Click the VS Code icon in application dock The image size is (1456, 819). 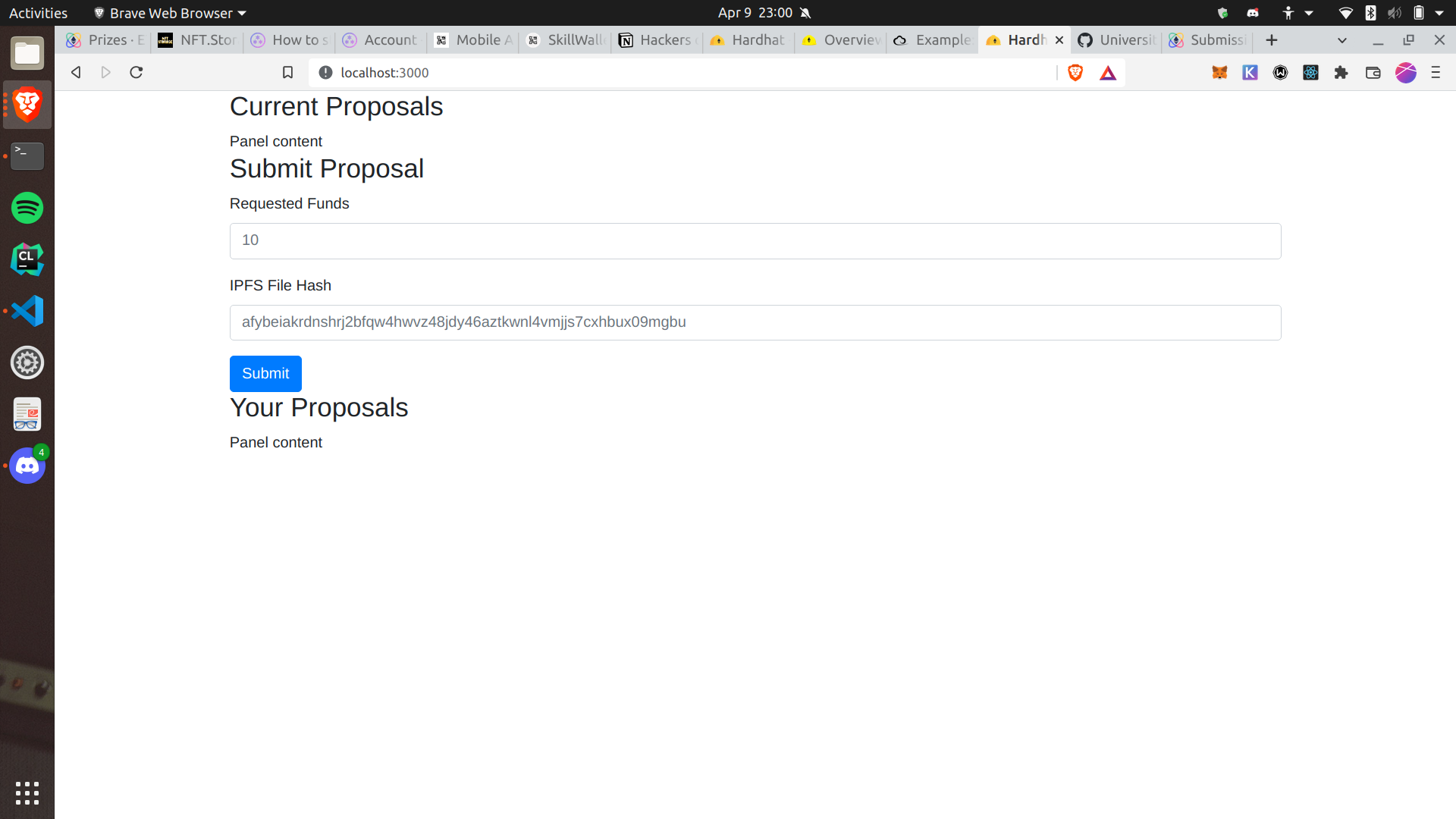[27, 312]
